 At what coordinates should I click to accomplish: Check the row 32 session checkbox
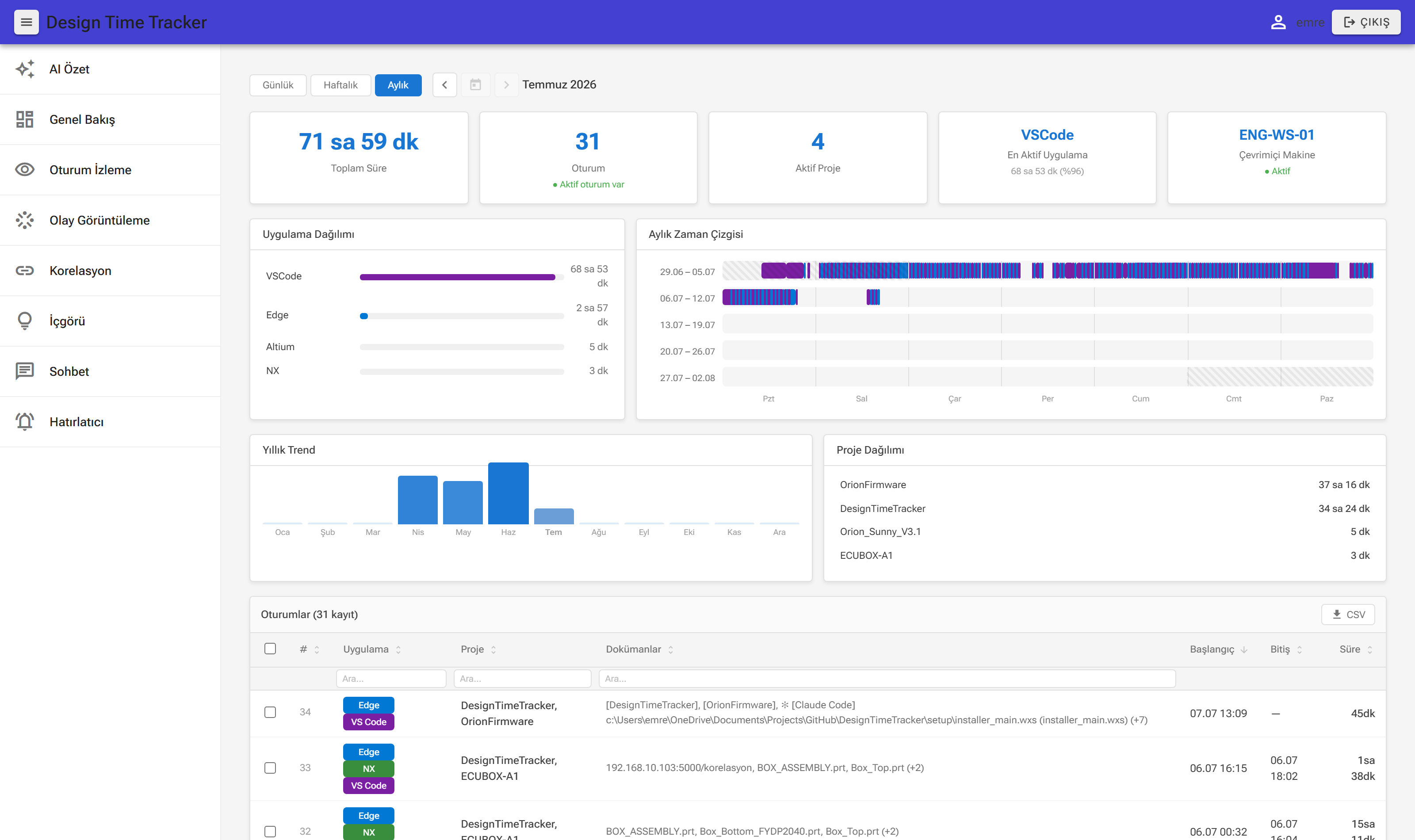coord(270,832)
